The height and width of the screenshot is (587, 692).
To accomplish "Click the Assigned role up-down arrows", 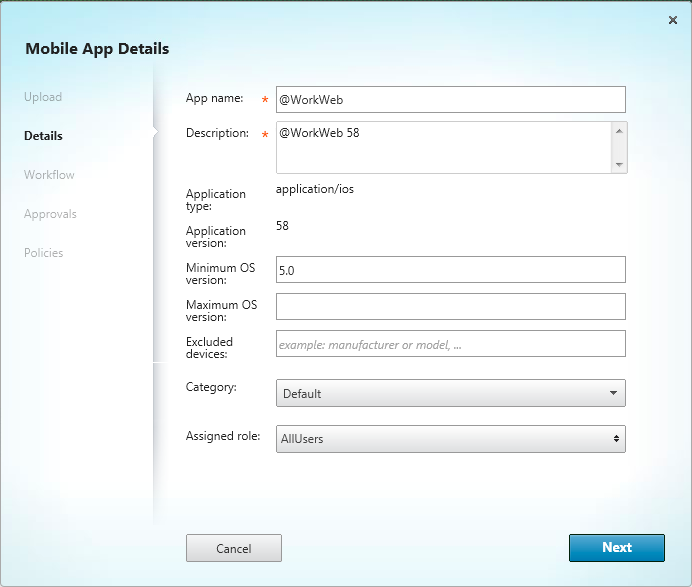I will (x=615, y=439).
